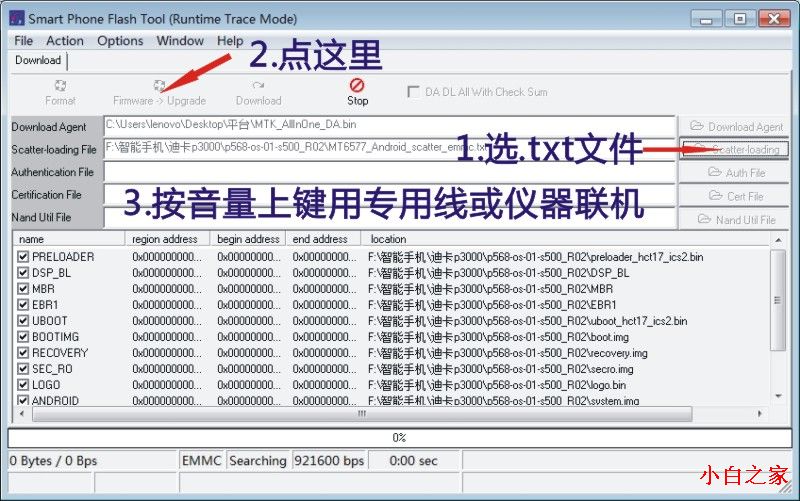The height and width of the screenshot is (501, 800).
Task: Sort by the location column header
Action: pyautogui.click(x=565, y=239)
